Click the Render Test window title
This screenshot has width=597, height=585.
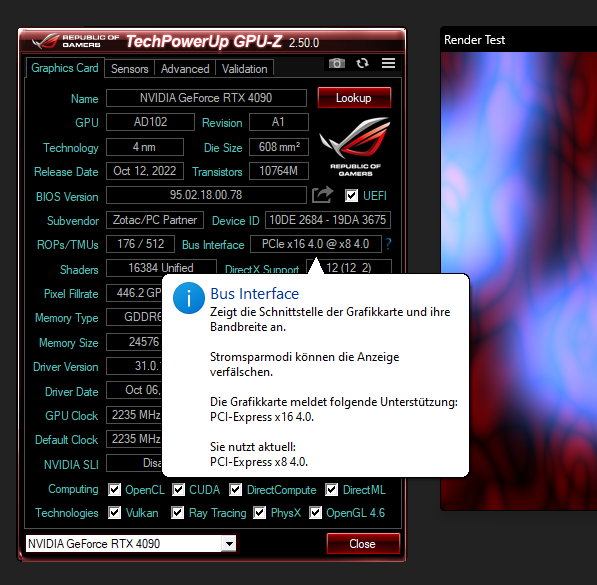click(474, 40)
